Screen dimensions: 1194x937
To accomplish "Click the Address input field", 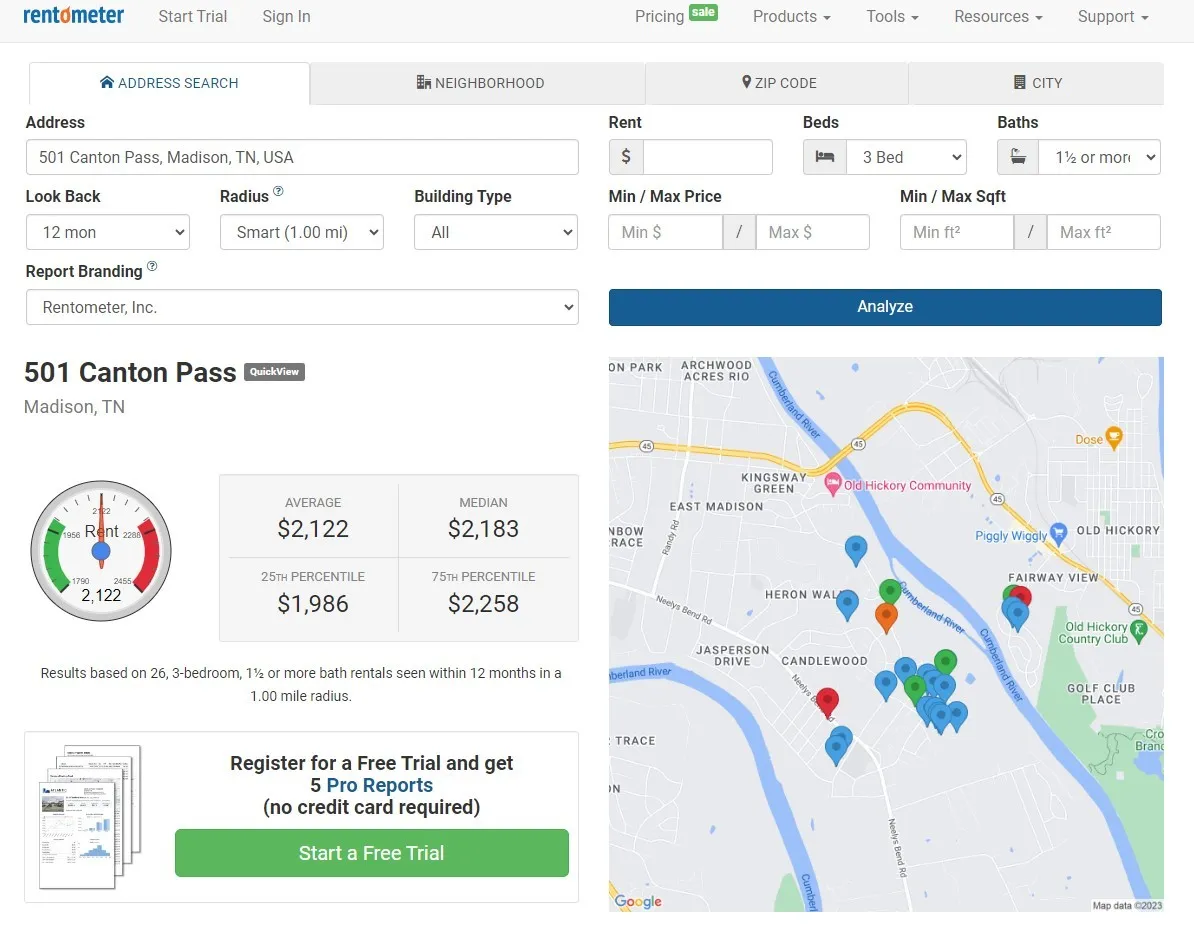I will click(x=302, y=157).
